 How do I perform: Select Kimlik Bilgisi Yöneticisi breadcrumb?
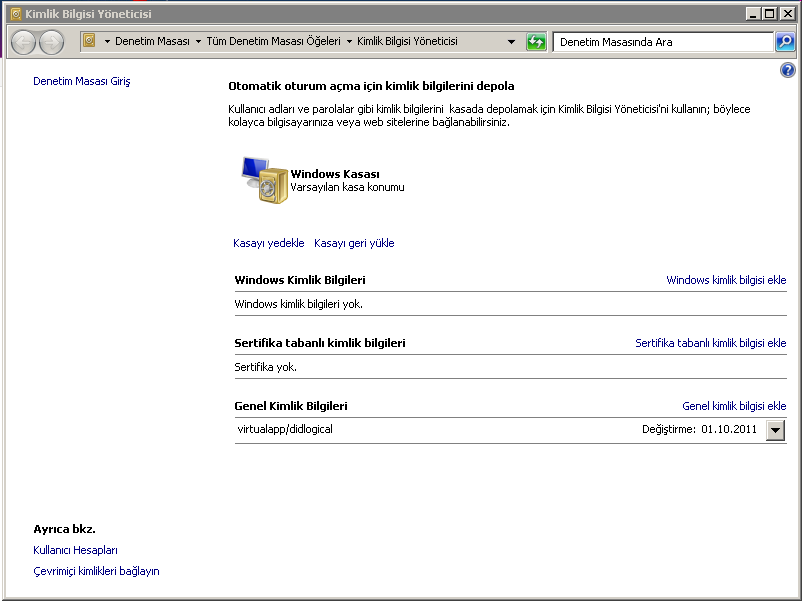coord(407,41)
